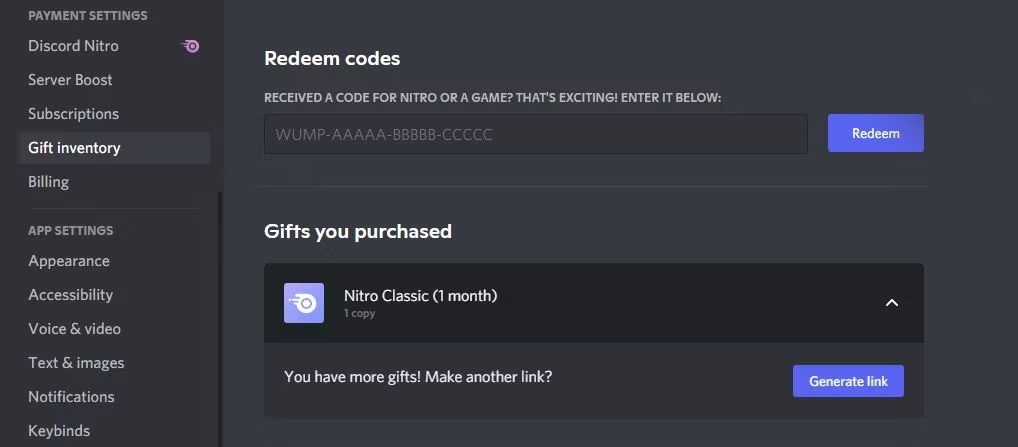Open the Subscriptions page
The image size is (1018, 447).
click(73, 114)
